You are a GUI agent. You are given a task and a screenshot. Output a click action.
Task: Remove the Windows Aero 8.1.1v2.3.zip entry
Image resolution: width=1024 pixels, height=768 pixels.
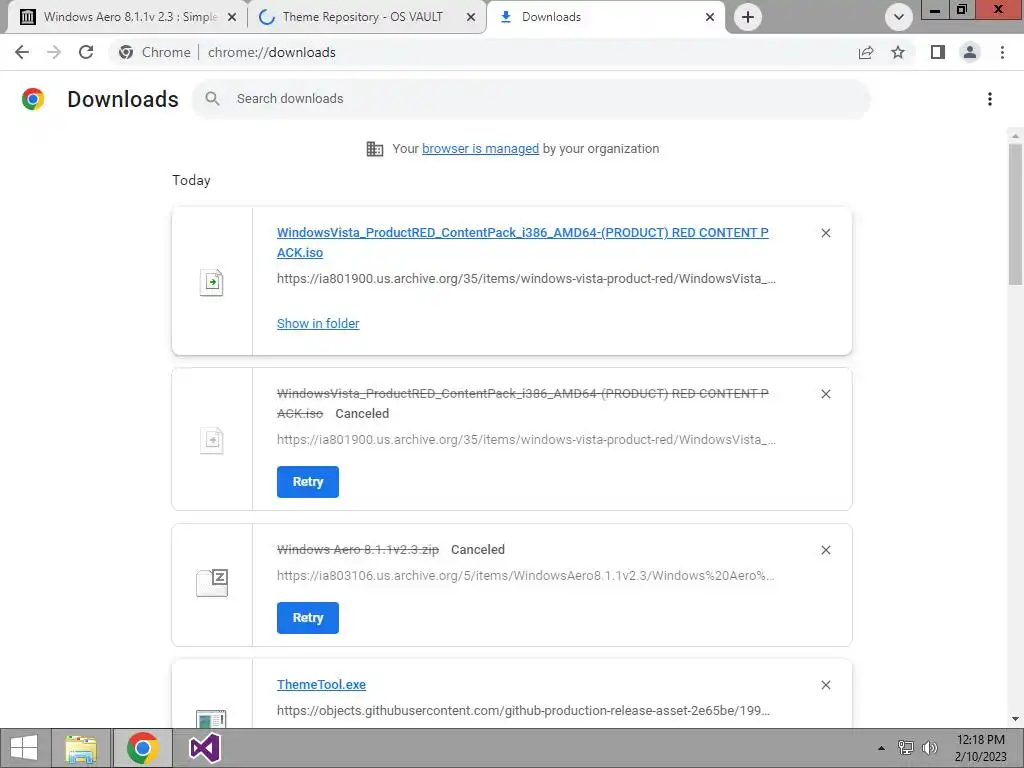coord(826,550)
